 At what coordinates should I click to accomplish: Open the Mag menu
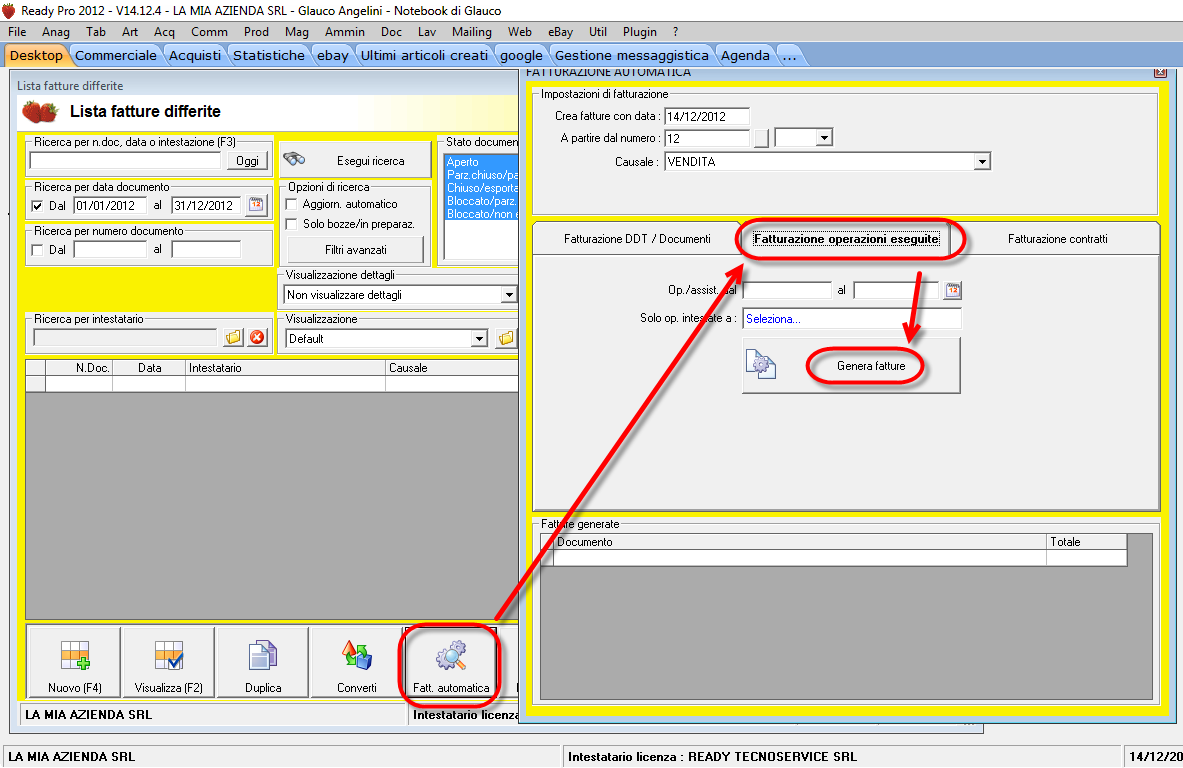point(297,32)
